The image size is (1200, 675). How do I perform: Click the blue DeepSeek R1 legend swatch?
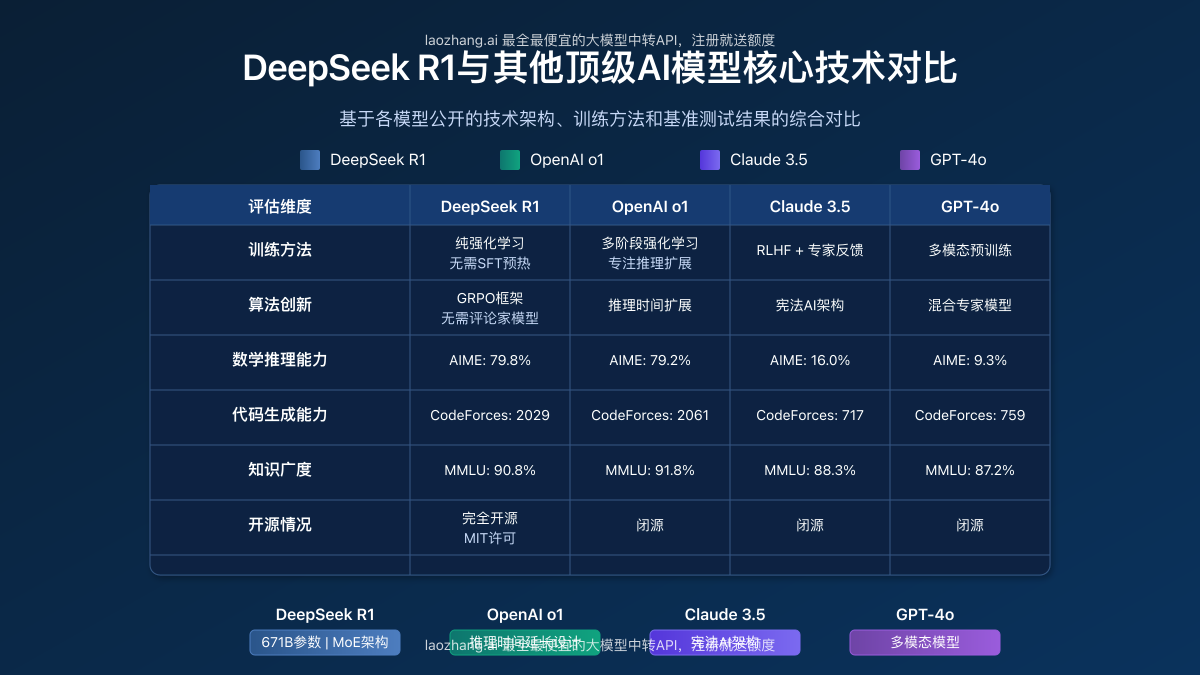click(310, 160)
